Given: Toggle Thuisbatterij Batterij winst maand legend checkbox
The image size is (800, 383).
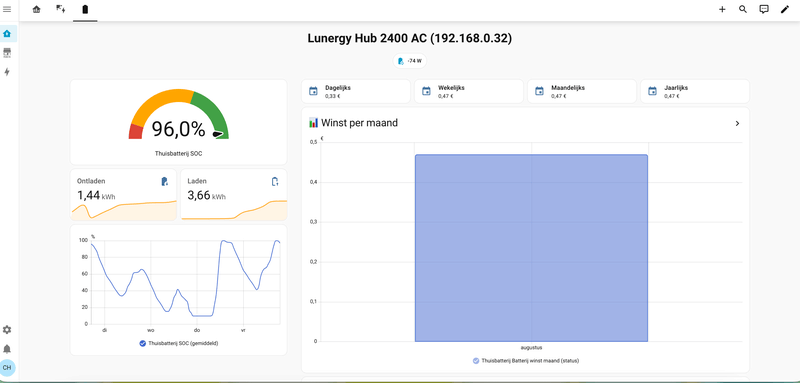Looking at the screenshot, I should pos(476,361).
